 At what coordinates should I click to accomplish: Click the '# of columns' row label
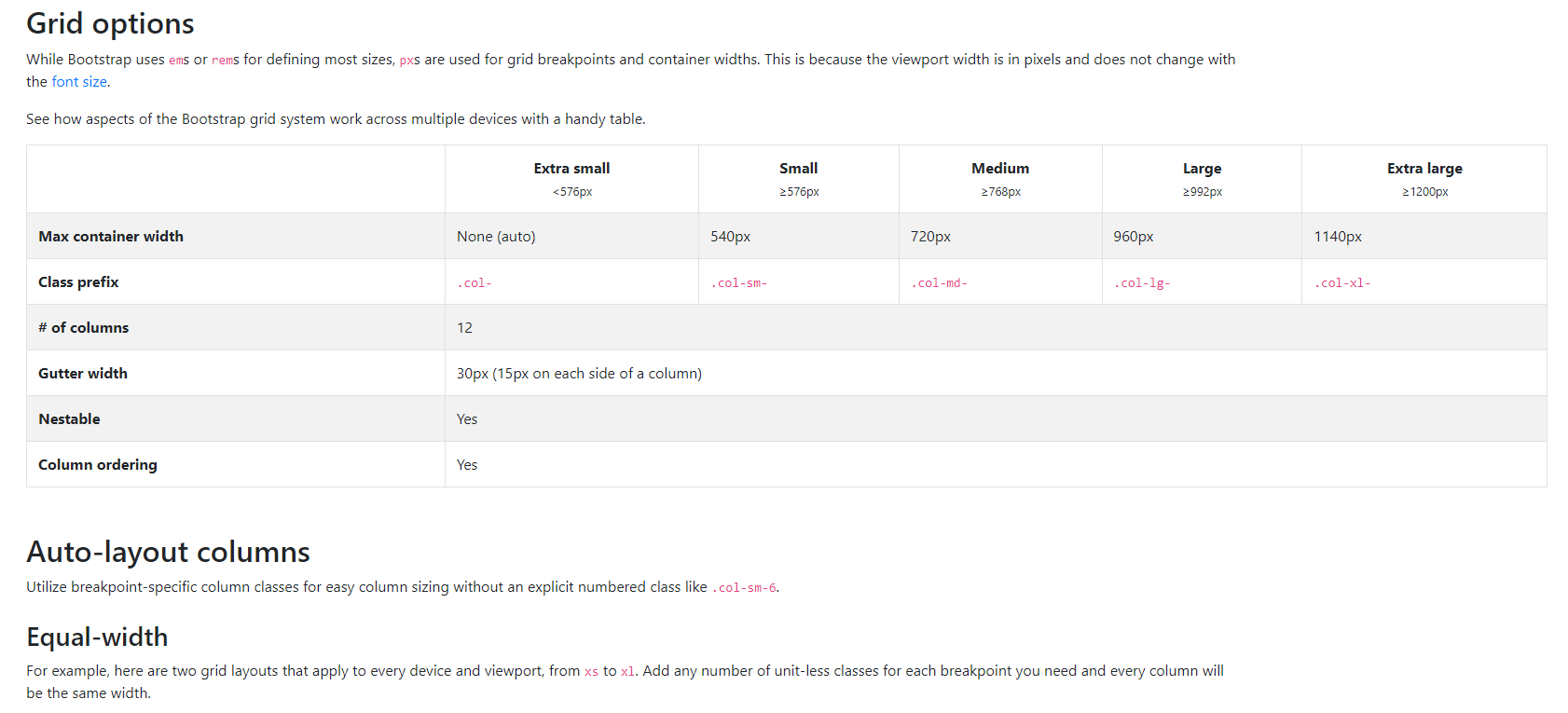pos(84,328)
